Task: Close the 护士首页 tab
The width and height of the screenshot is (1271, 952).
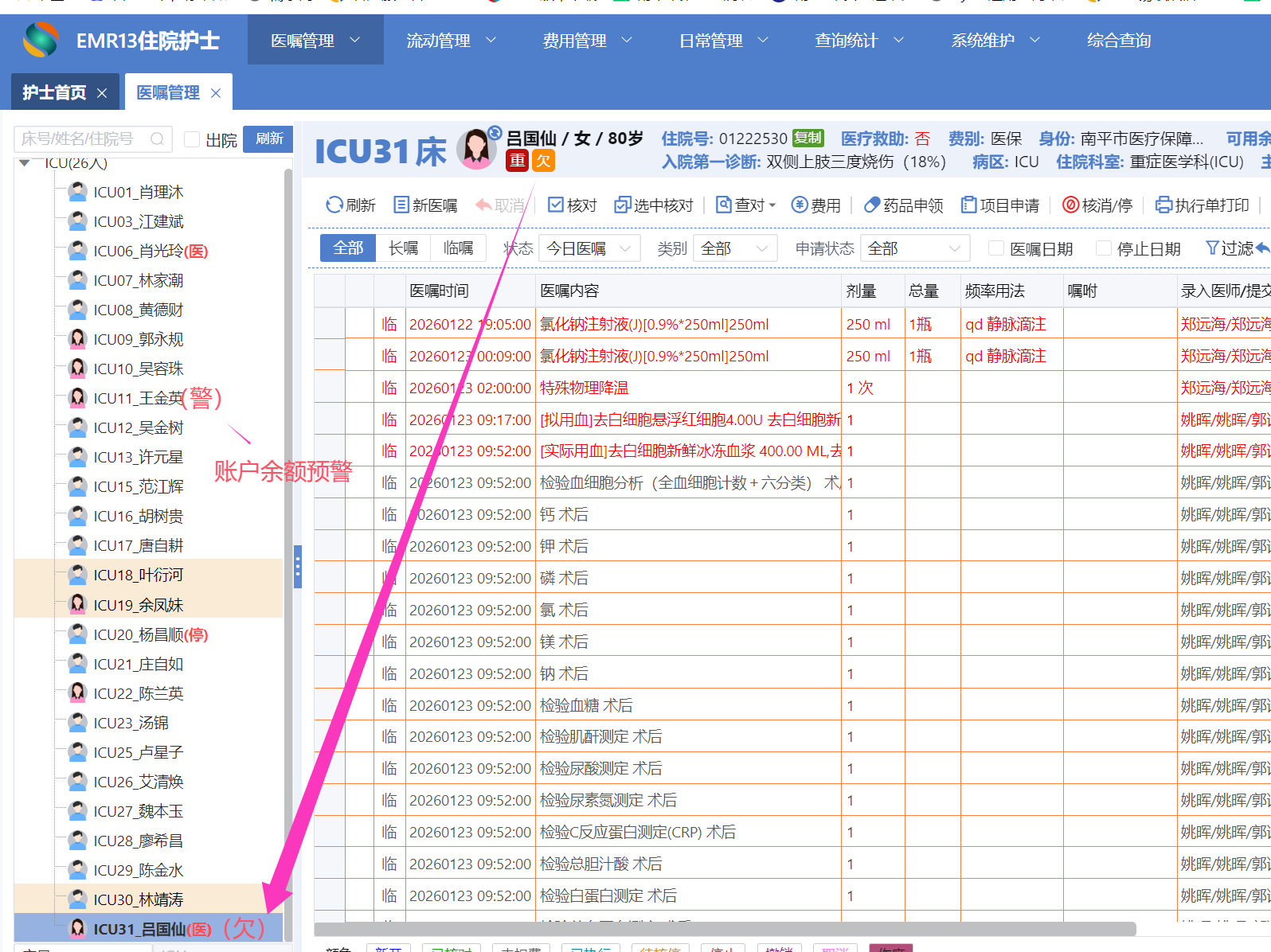Action: tap(102, 93)
